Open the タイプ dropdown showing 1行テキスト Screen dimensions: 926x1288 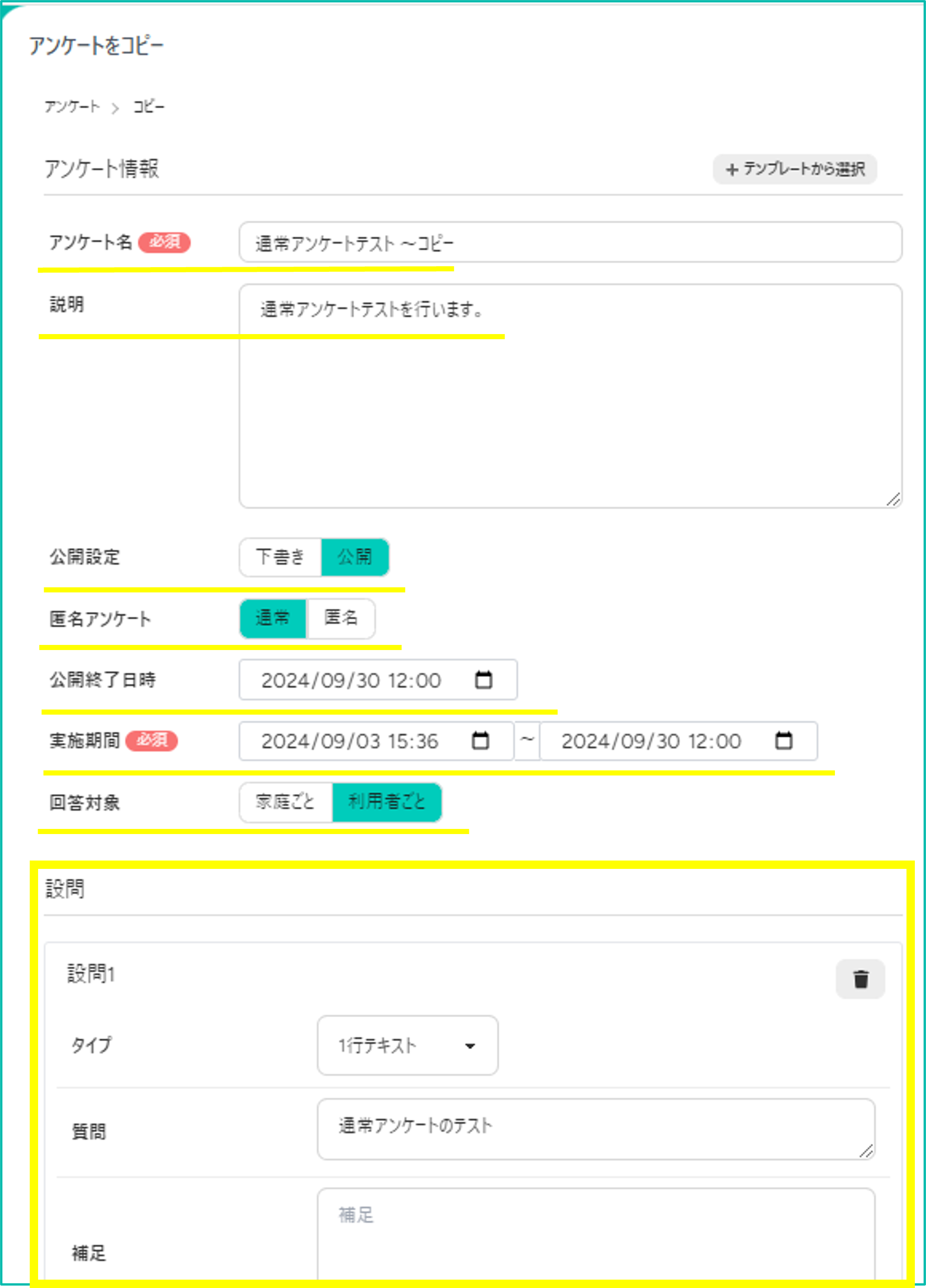[407, 1045]
